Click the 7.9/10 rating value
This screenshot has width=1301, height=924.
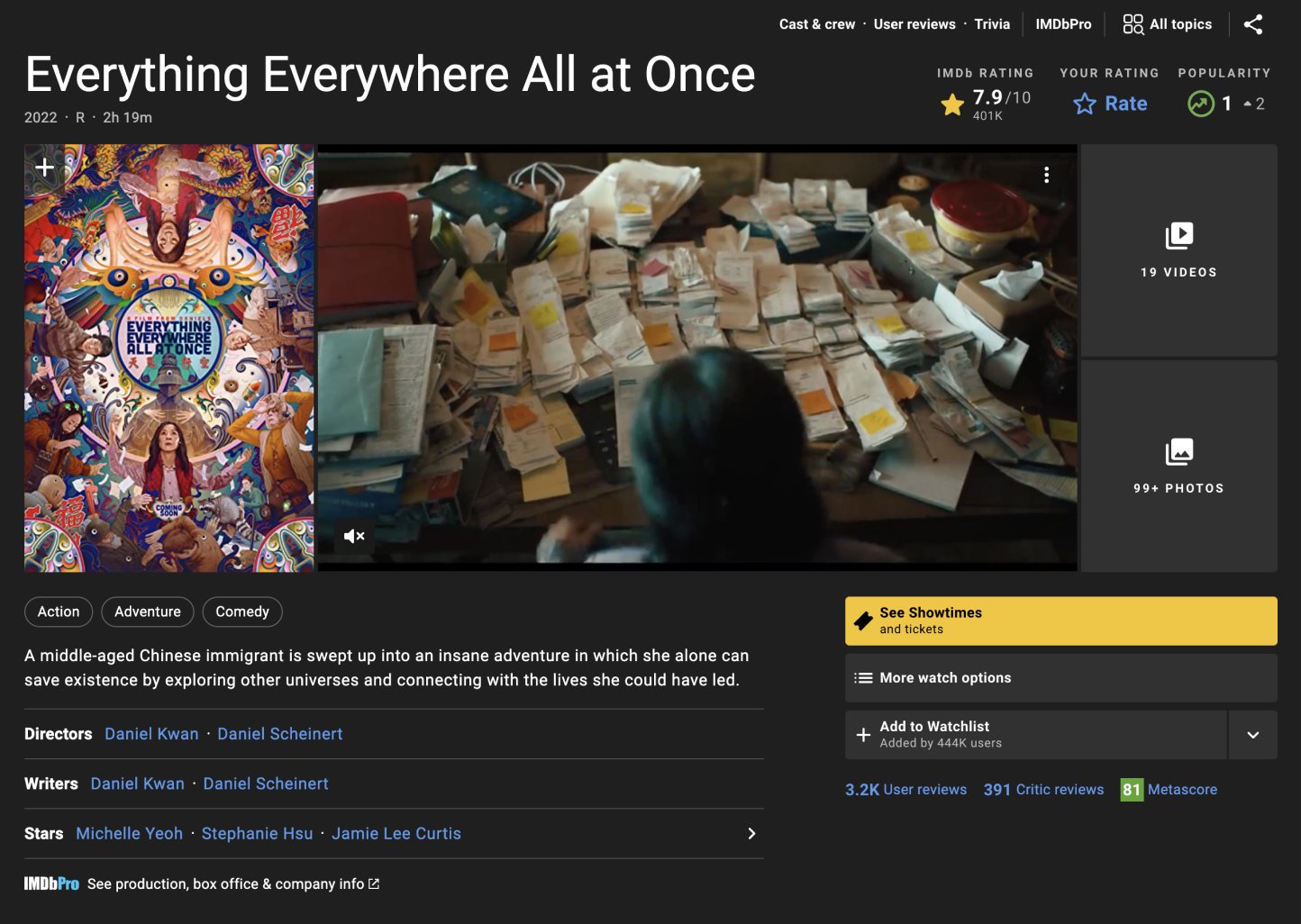coord(1001,97)
